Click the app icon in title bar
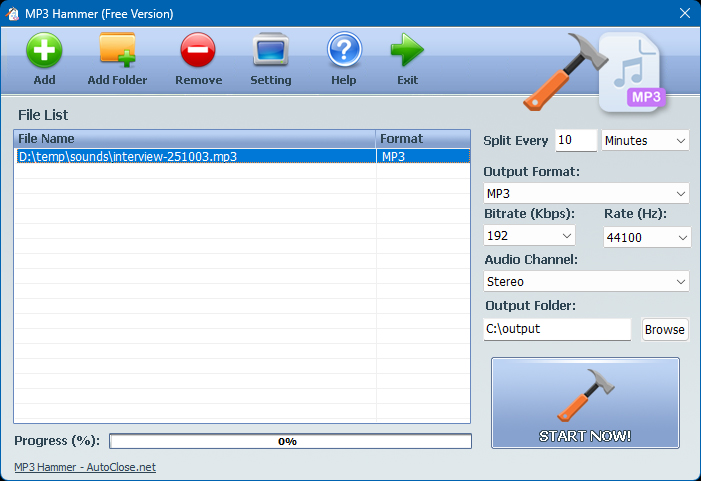Screen dimensions: 701x481 pyautogui.click(x=14, y=14)
